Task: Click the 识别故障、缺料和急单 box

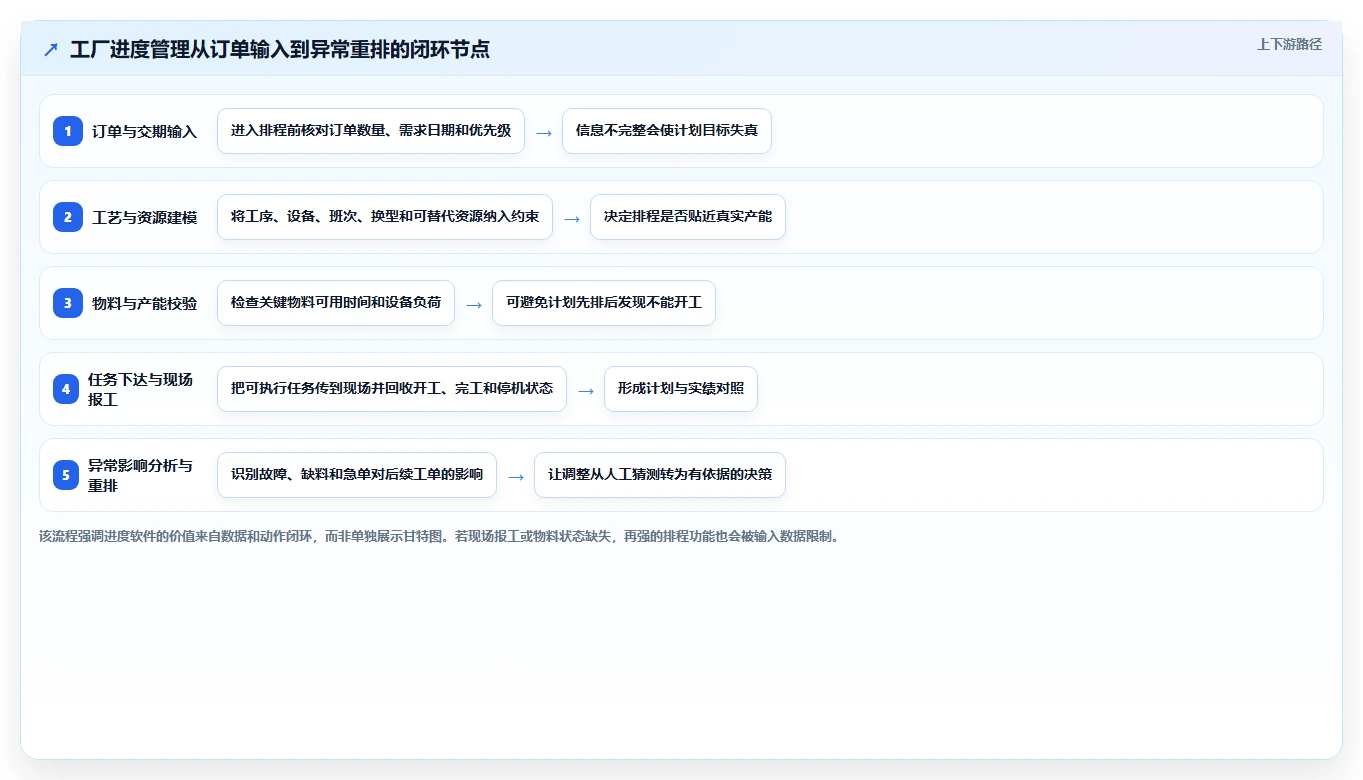Action: pos(357,475)
